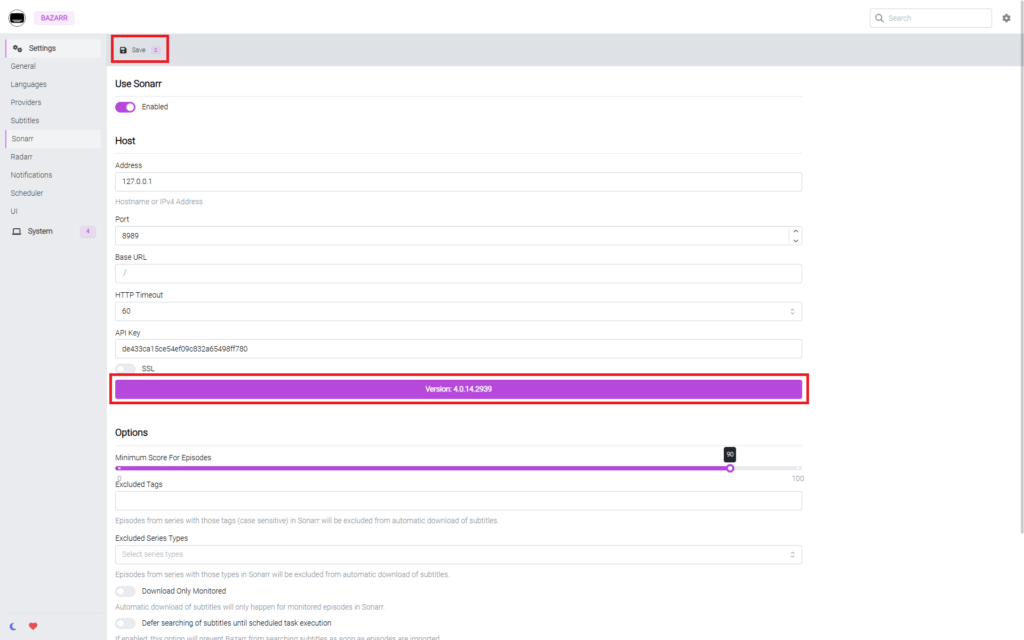Click the magnifier icon in the search box
The height and width of the screenshot is (640, 1024).
point(879,18)
